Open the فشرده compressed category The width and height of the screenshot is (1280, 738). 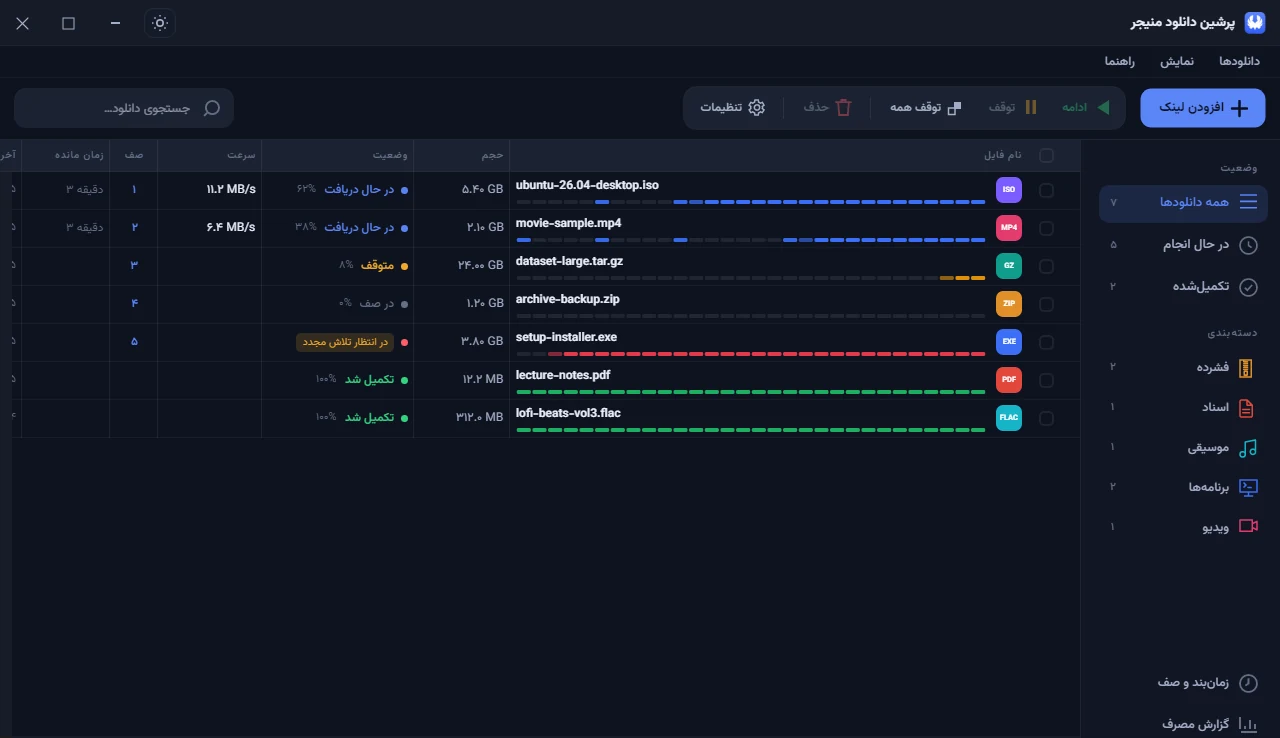click(x=1184, y=368)
